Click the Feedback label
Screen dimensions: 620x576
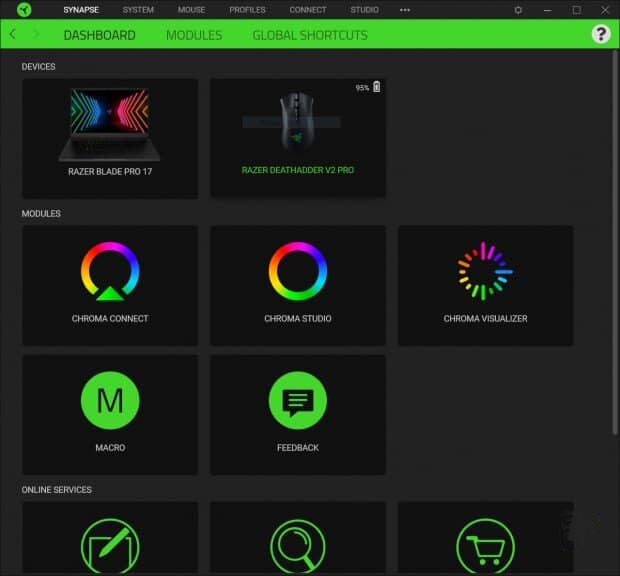(x=298, y=448)
